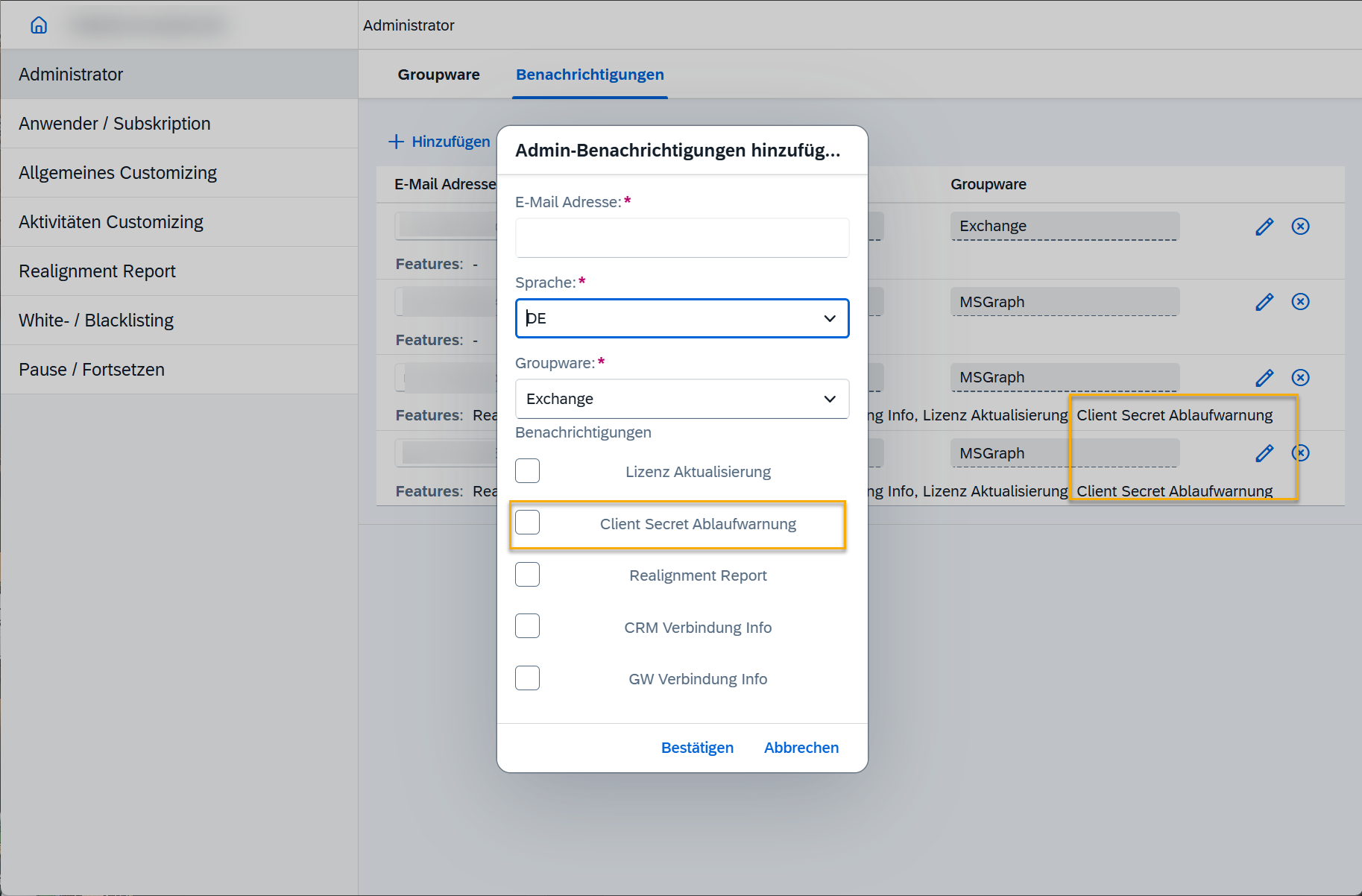Edit the first MSGraph row via pencil

pos(1264,302)
